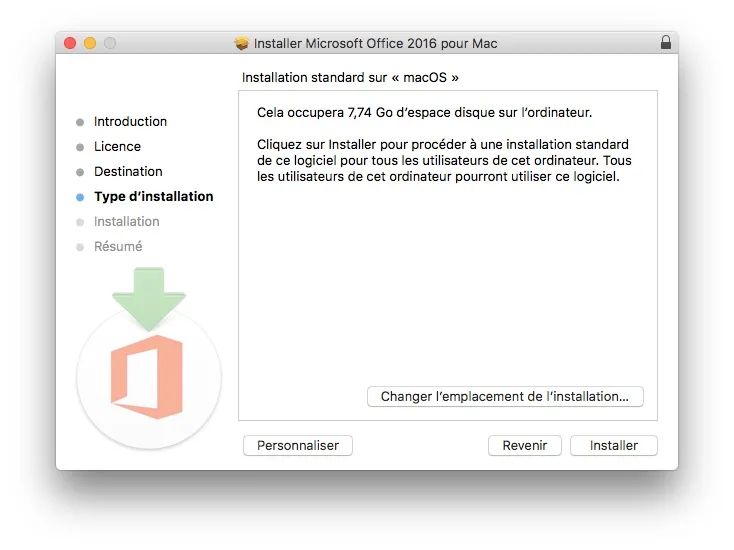The height and width of the screenshot is (550, 734).
Task: Click the window title Installer Microsoft Office 2016
Action: coord(375,44)
